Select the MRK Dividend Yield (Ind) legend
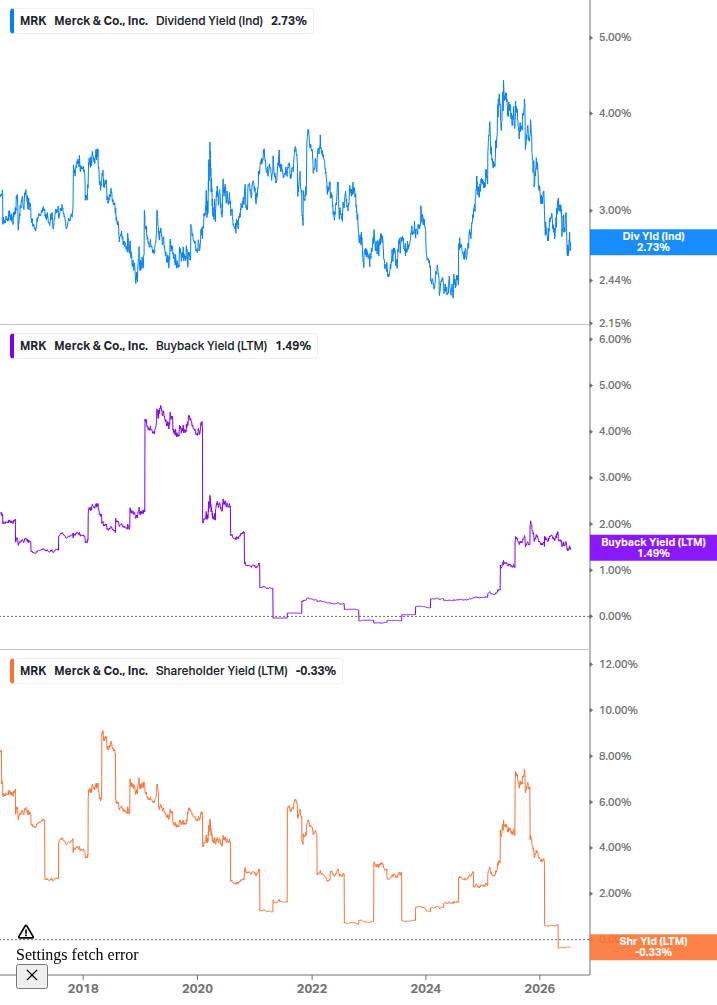Image resolution: width=717 pixels, height=1005 pixels. [162, 21]
